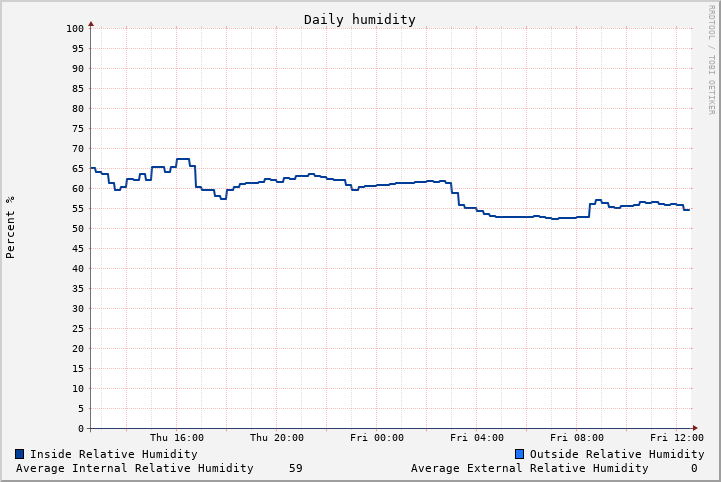
Task: Click the 'Fri 12:00' time label
Action: [677, 437]
